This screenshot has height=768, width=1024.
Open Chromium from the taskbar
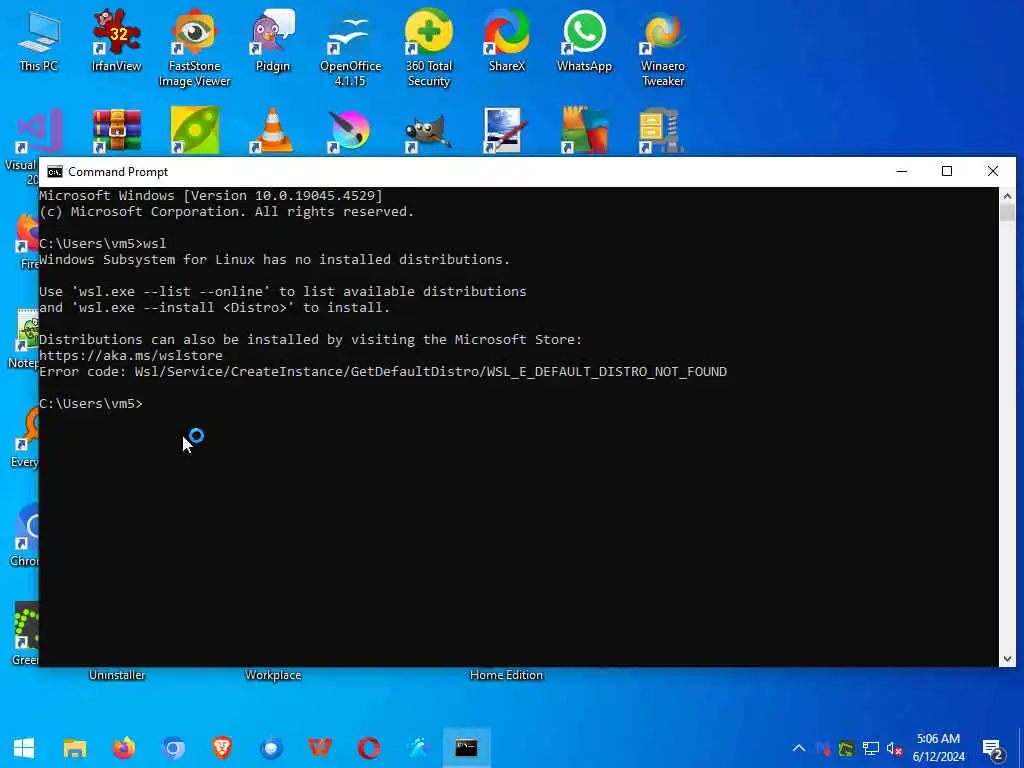tap(173, 748)
